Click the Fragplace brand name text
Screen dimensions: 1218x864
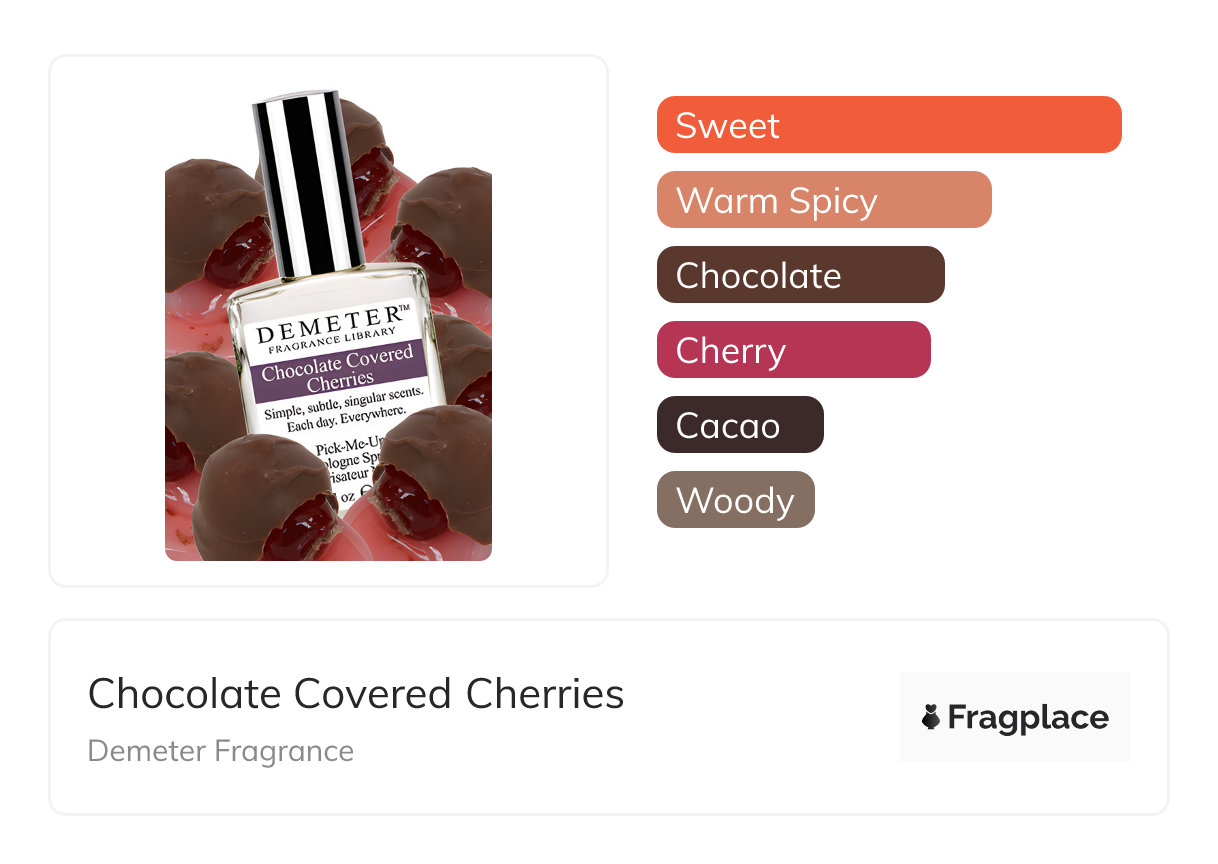pos(1028,717)
